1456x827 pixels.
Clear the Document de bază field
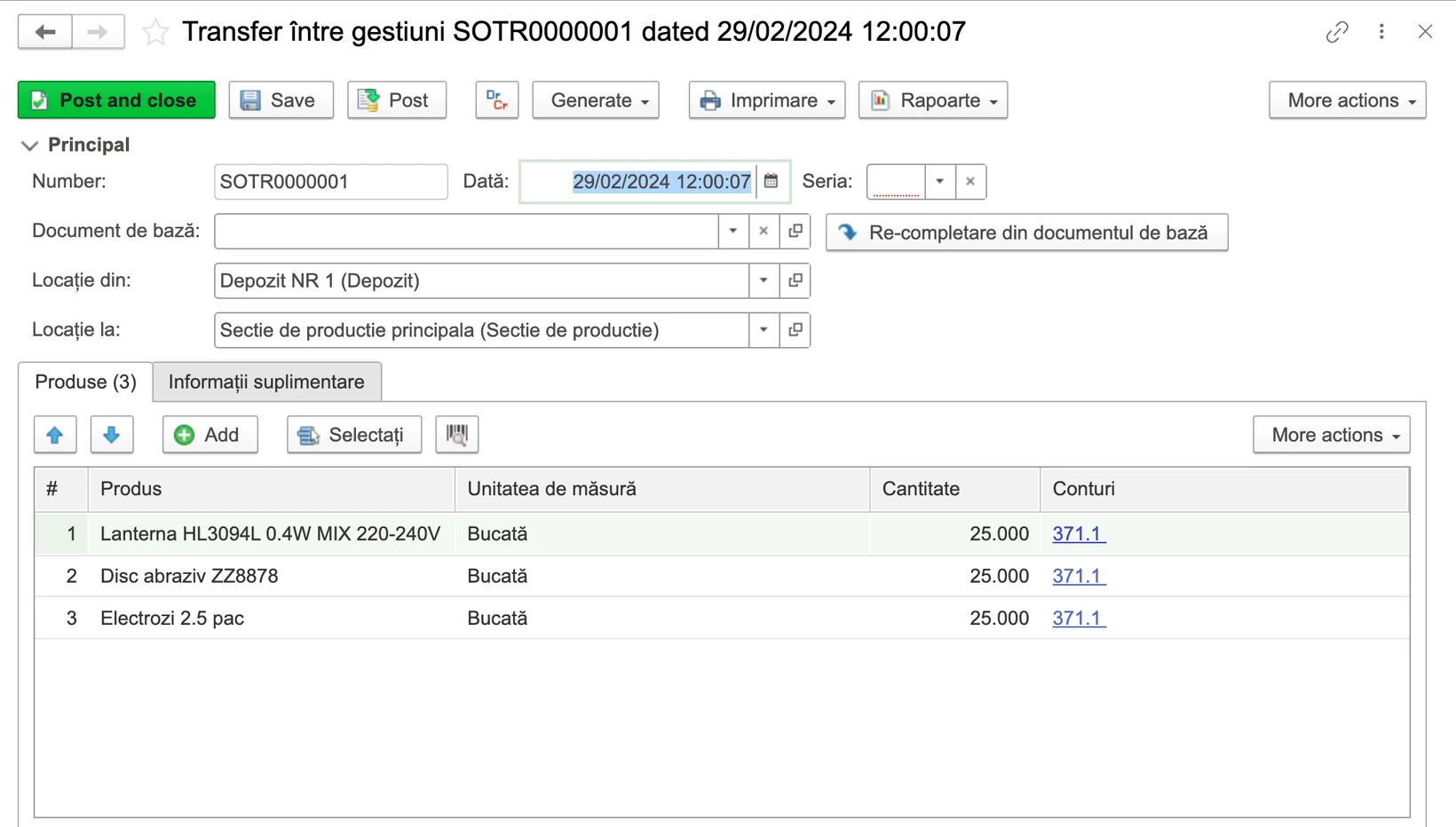pyautogui.click(x=764, y=232)
